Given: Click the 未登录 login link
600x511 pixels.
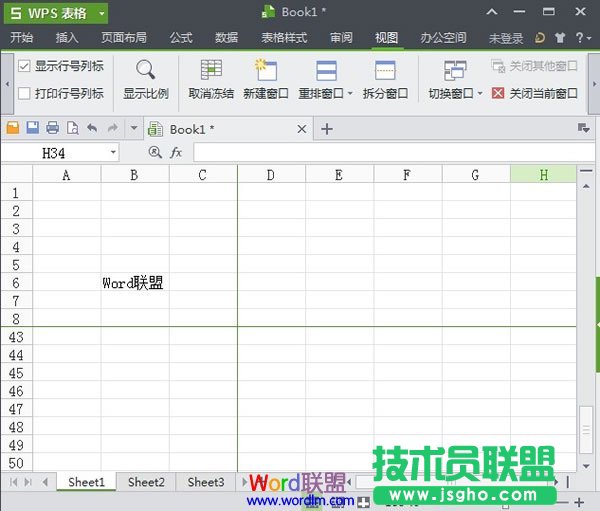Looking at the screenshot, I should (x=506, y=38).
